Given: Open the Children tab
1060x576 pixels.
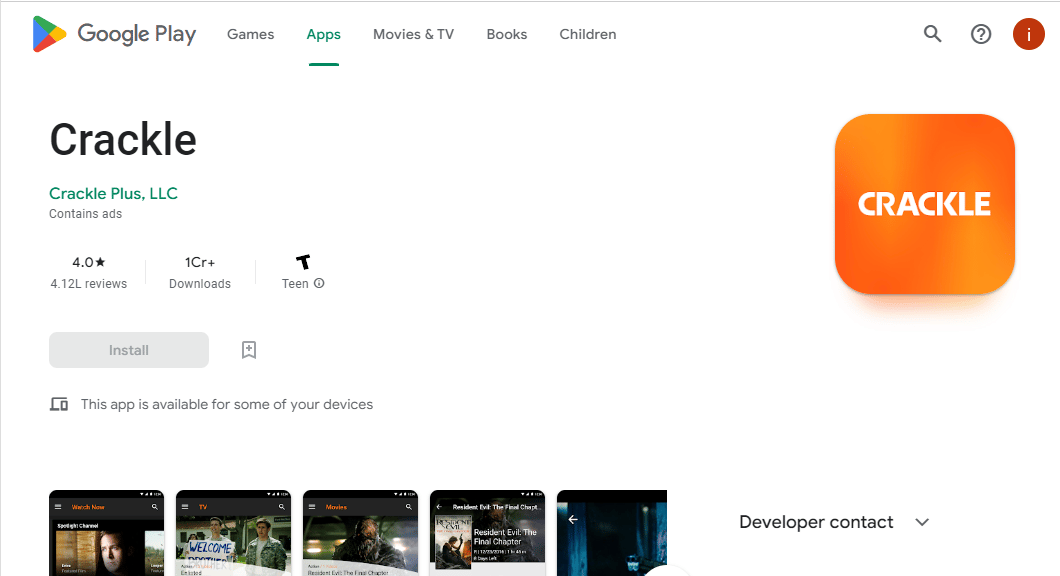Looking at the screenshot, I should point(587,34).
